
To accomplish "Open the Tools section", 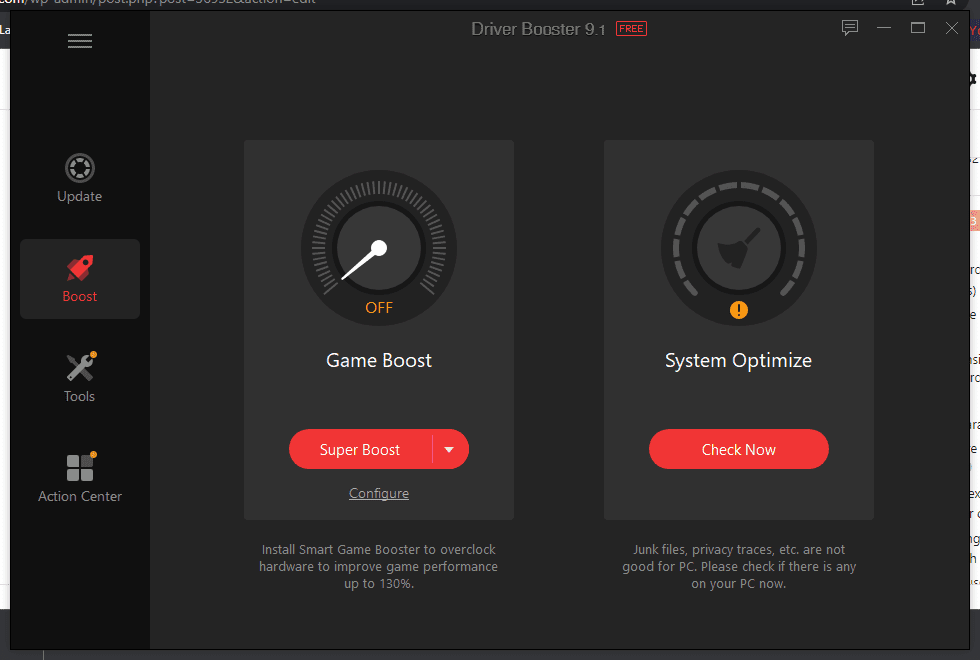I will (79, 378).
